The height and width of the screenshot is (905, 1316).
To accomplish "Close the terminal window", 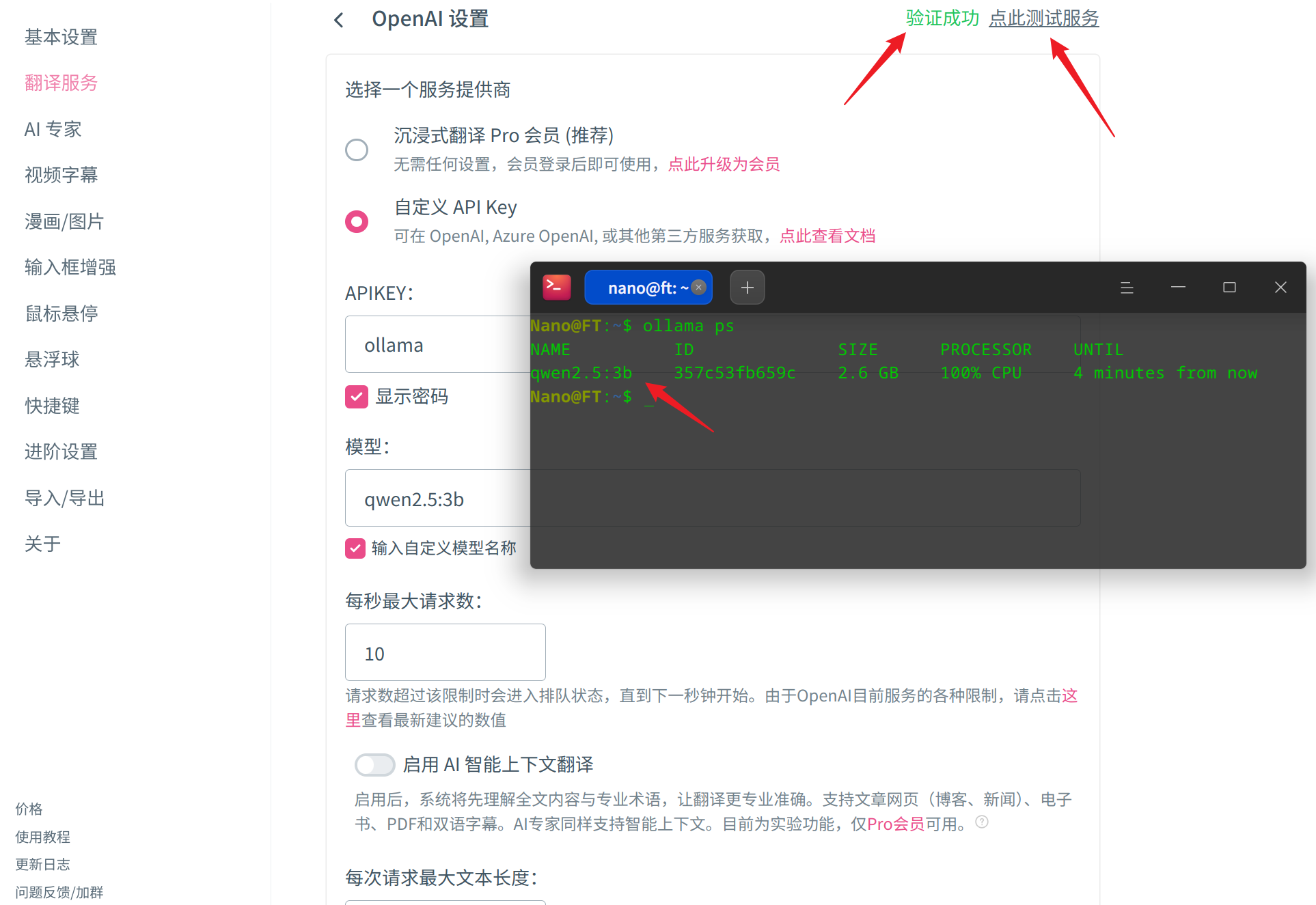I will click(x=1280, y=288).
